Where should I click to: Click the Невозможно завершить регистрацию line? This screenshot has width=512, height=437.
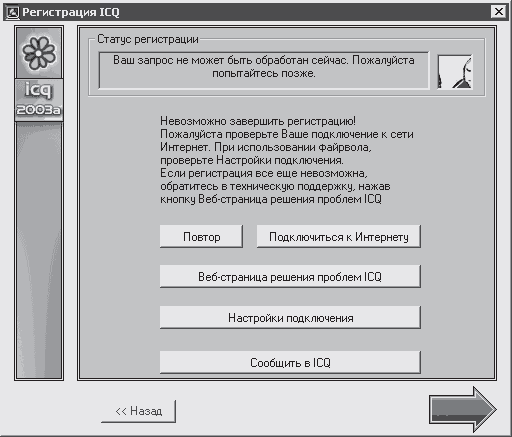pyautogui.click(x=258, y=121)
